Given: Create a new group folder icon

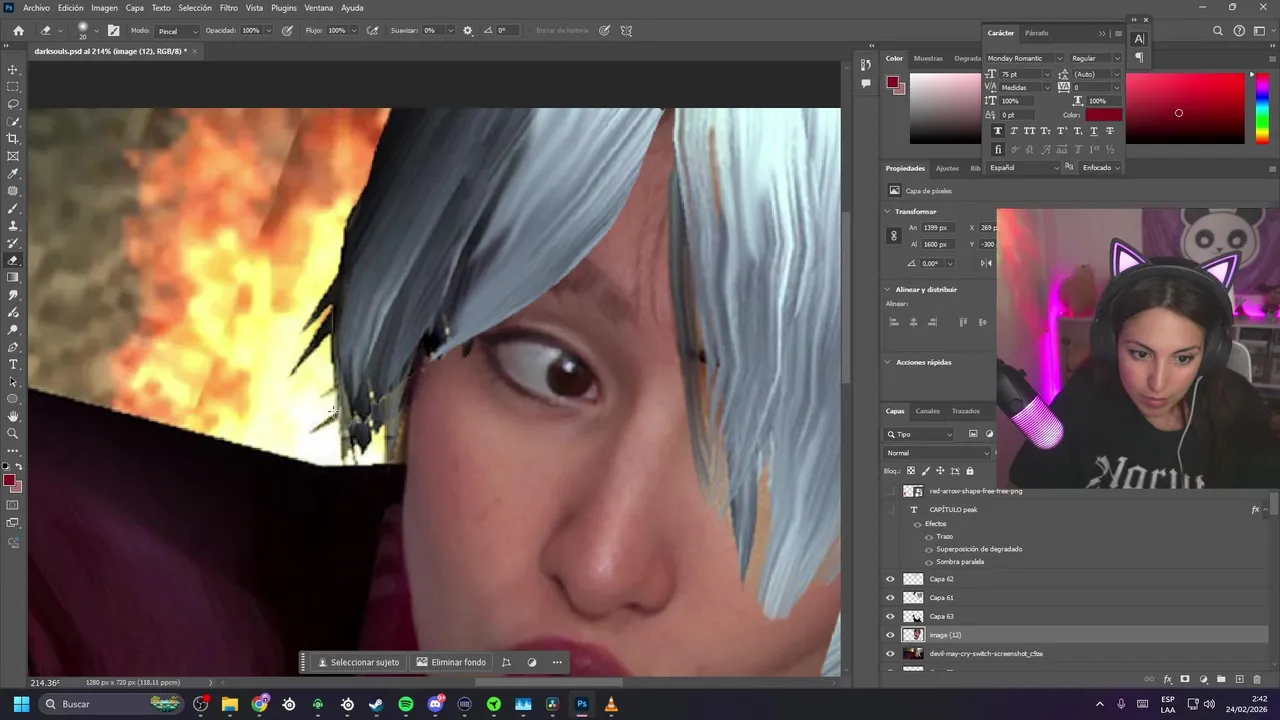Looking at the screenshot, I should pos(1221,679).
